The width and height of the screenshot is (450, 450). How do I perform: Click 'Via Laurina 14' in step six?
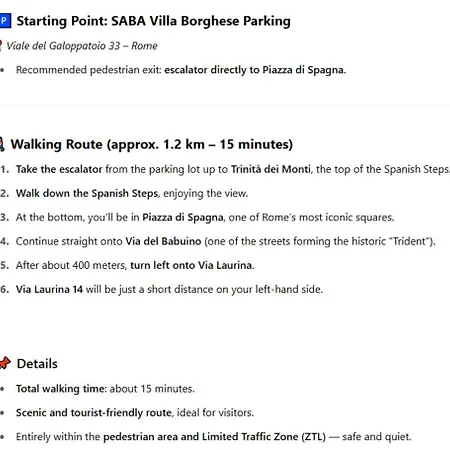49,289
